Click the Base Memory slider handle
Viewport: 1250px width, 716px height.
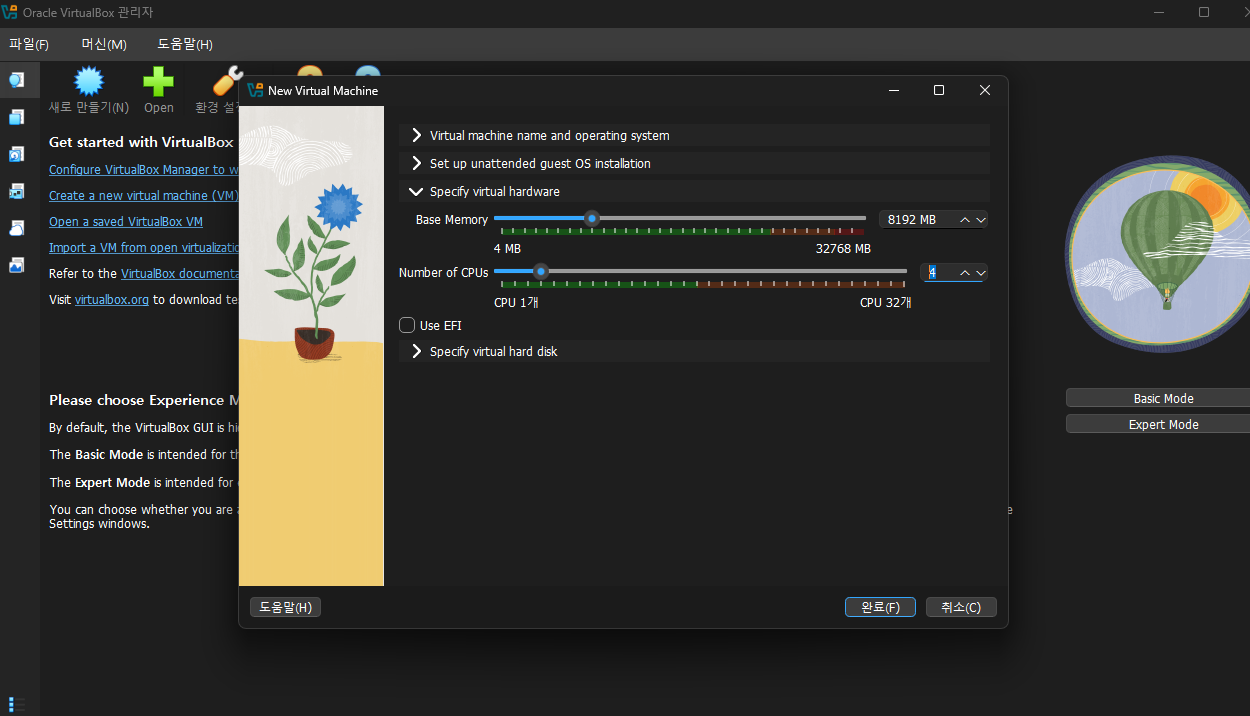[x=592, y=218]
